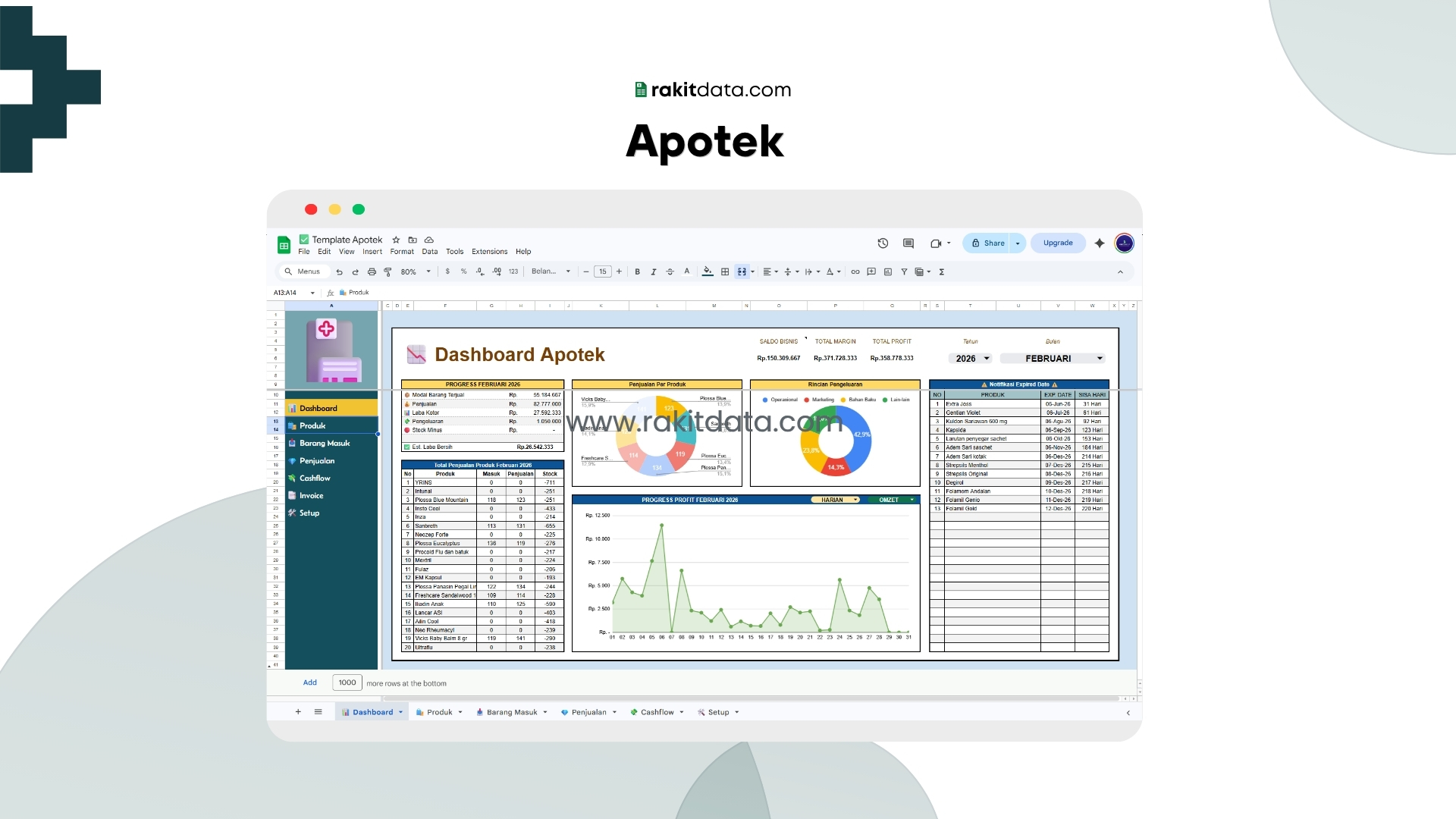Click the functions sigma icon
Viewport: 1456px width, 819px height.
(942, 271)
